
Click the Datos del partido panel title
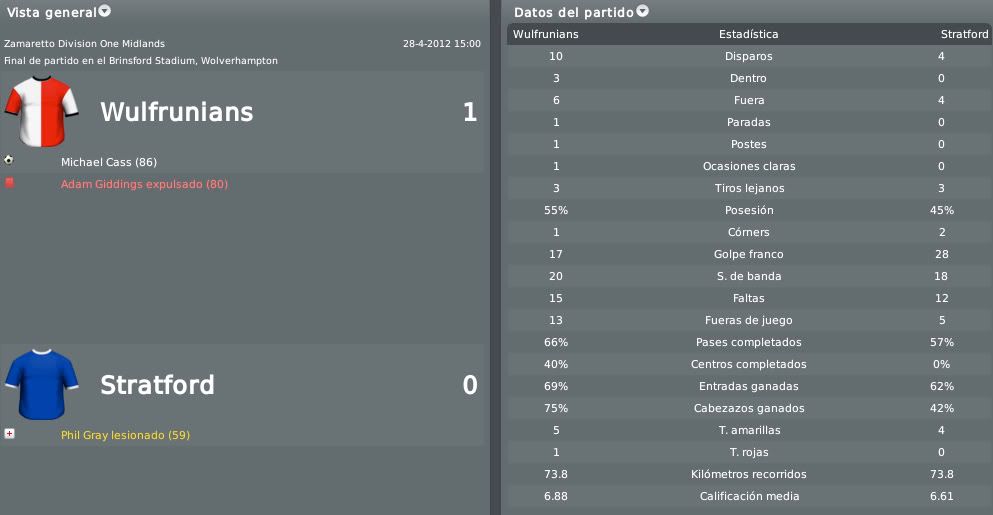(574, 12)
